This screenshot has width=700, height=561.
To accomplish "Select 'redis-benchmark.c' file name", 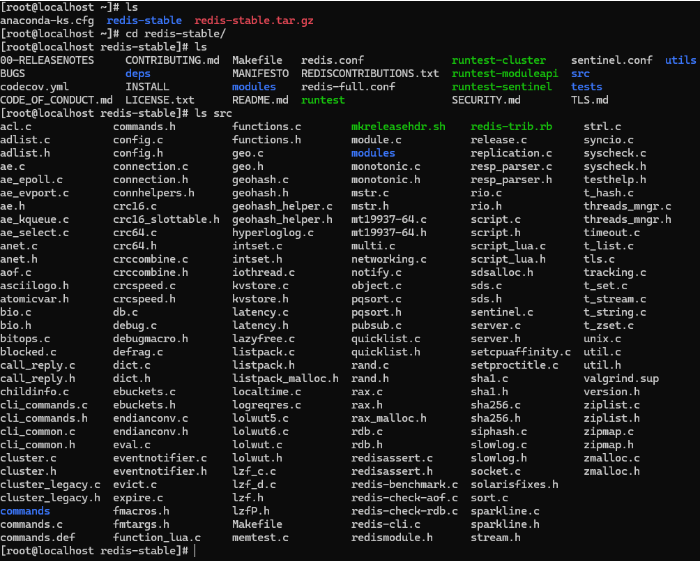I will coord(404,485).
